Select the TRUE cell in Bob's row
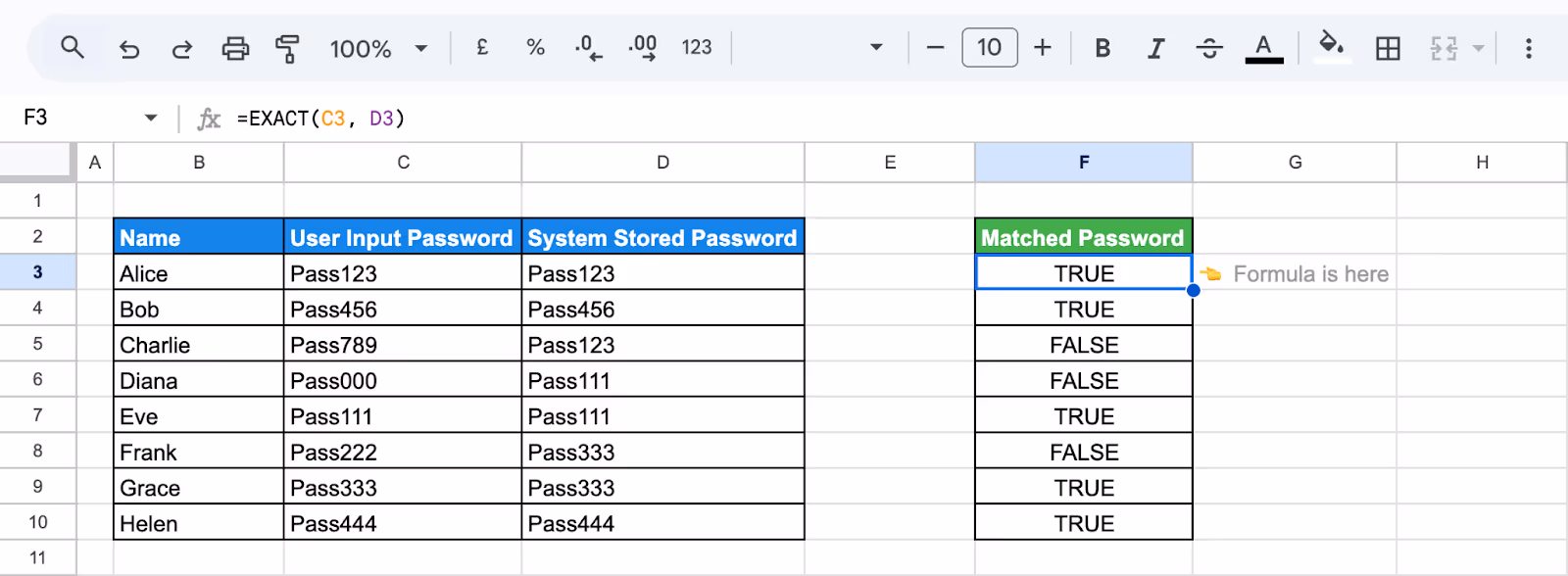Screen dimensions: 1568x576 click(1084, 309)
